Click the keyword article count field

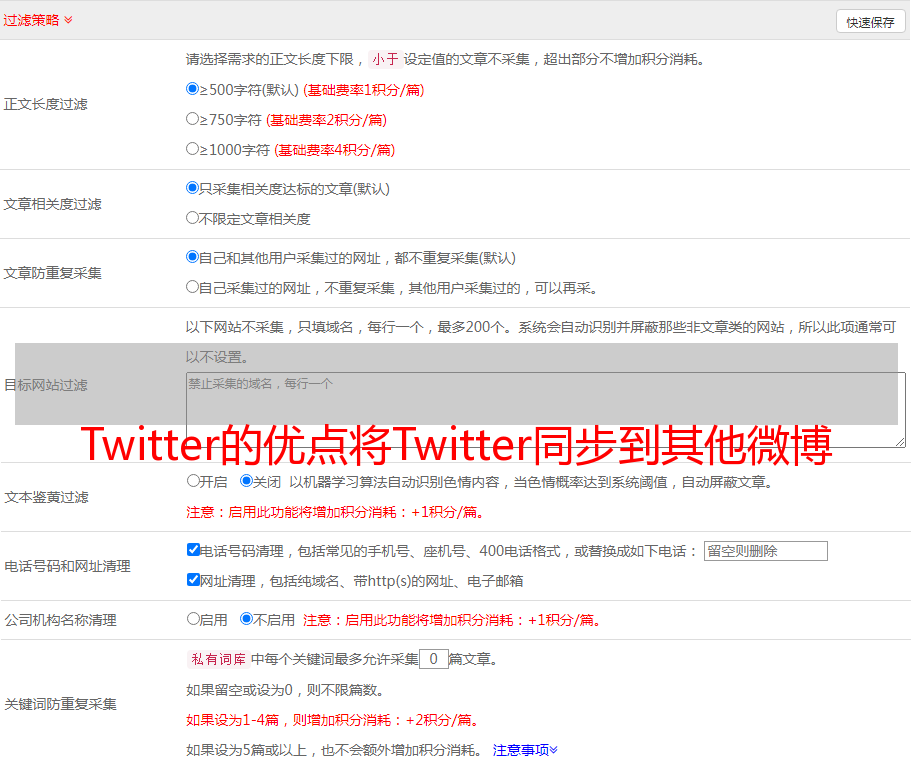pos(434,659)
